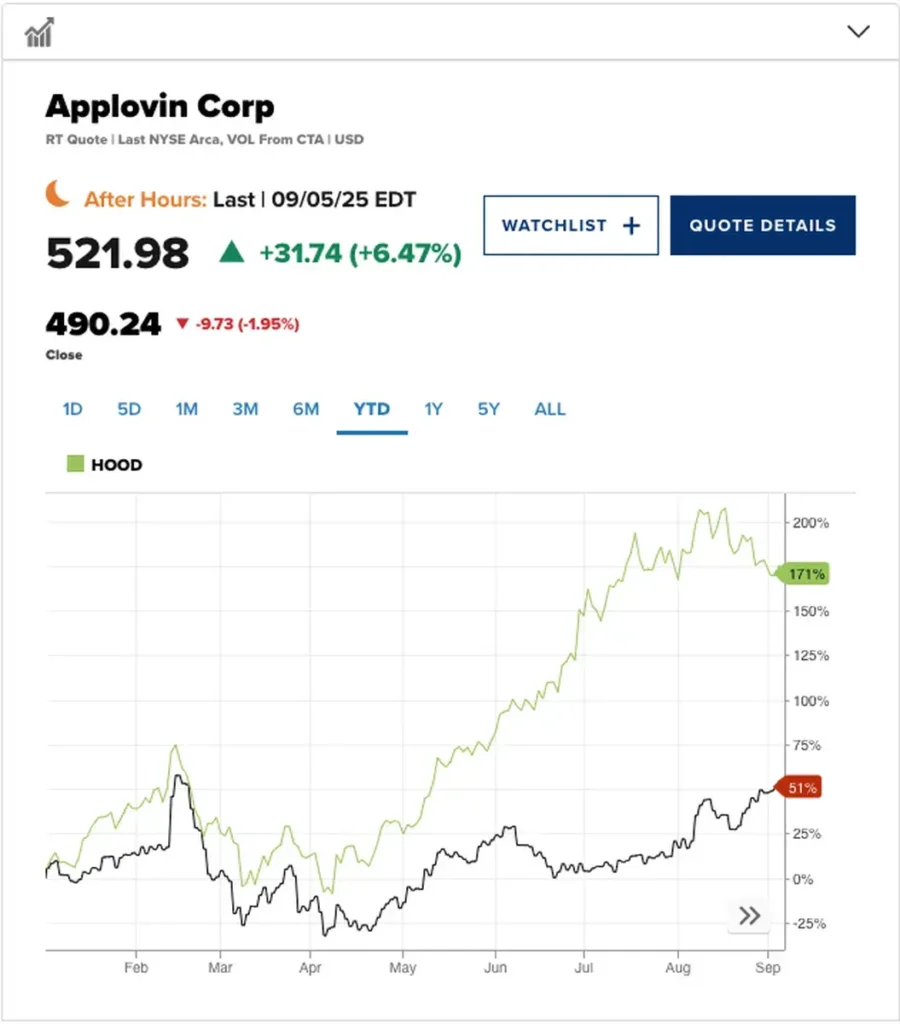
Task: Switch chart to 6M range
Action: (x=306, y=409)
